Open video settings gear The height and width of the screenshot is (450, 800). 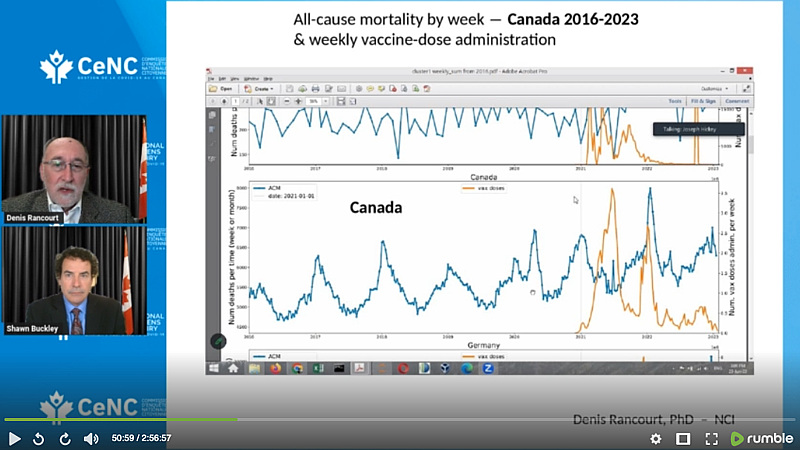(656, 438)
